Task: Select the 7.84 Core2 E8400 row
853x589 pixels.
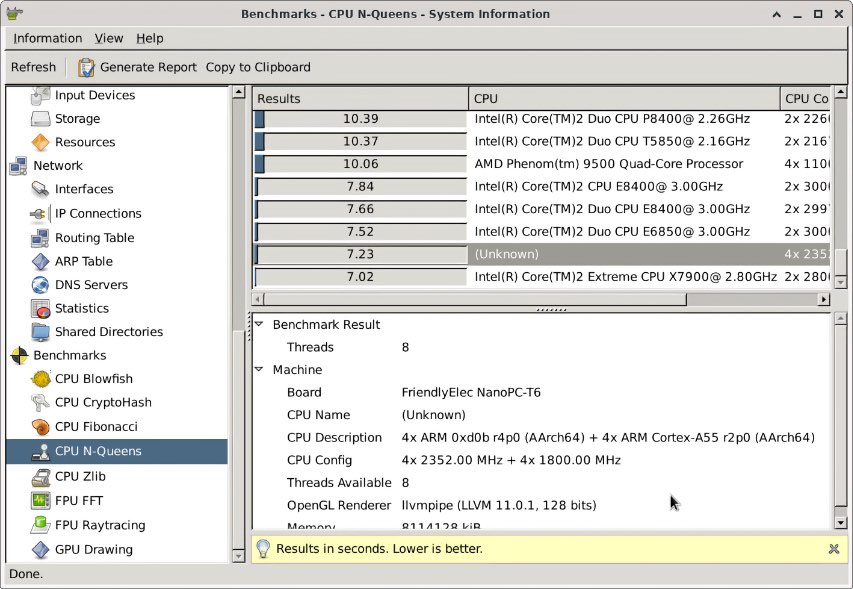Action: [x=542, y=187]
